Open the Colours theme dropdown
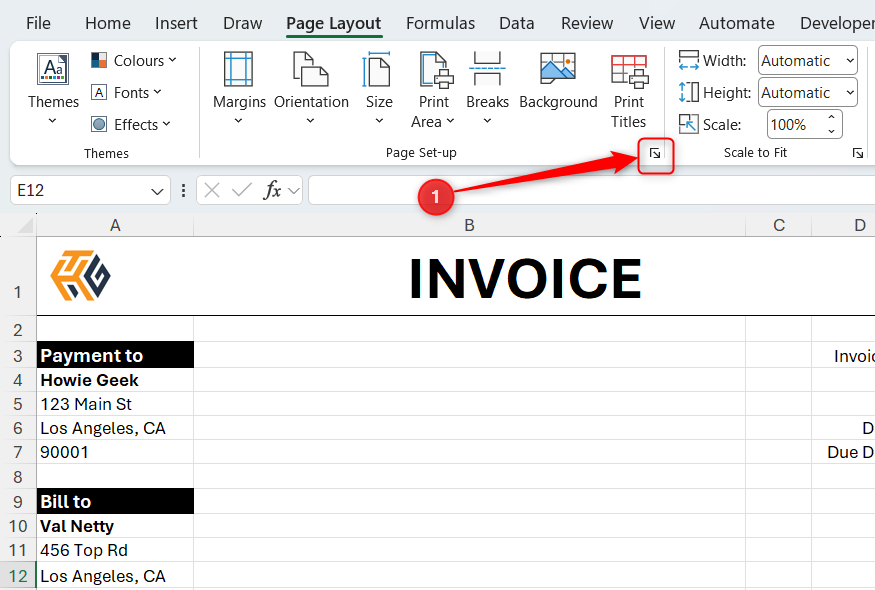This screenshot has width=875, height=590. tap(134, 60)
